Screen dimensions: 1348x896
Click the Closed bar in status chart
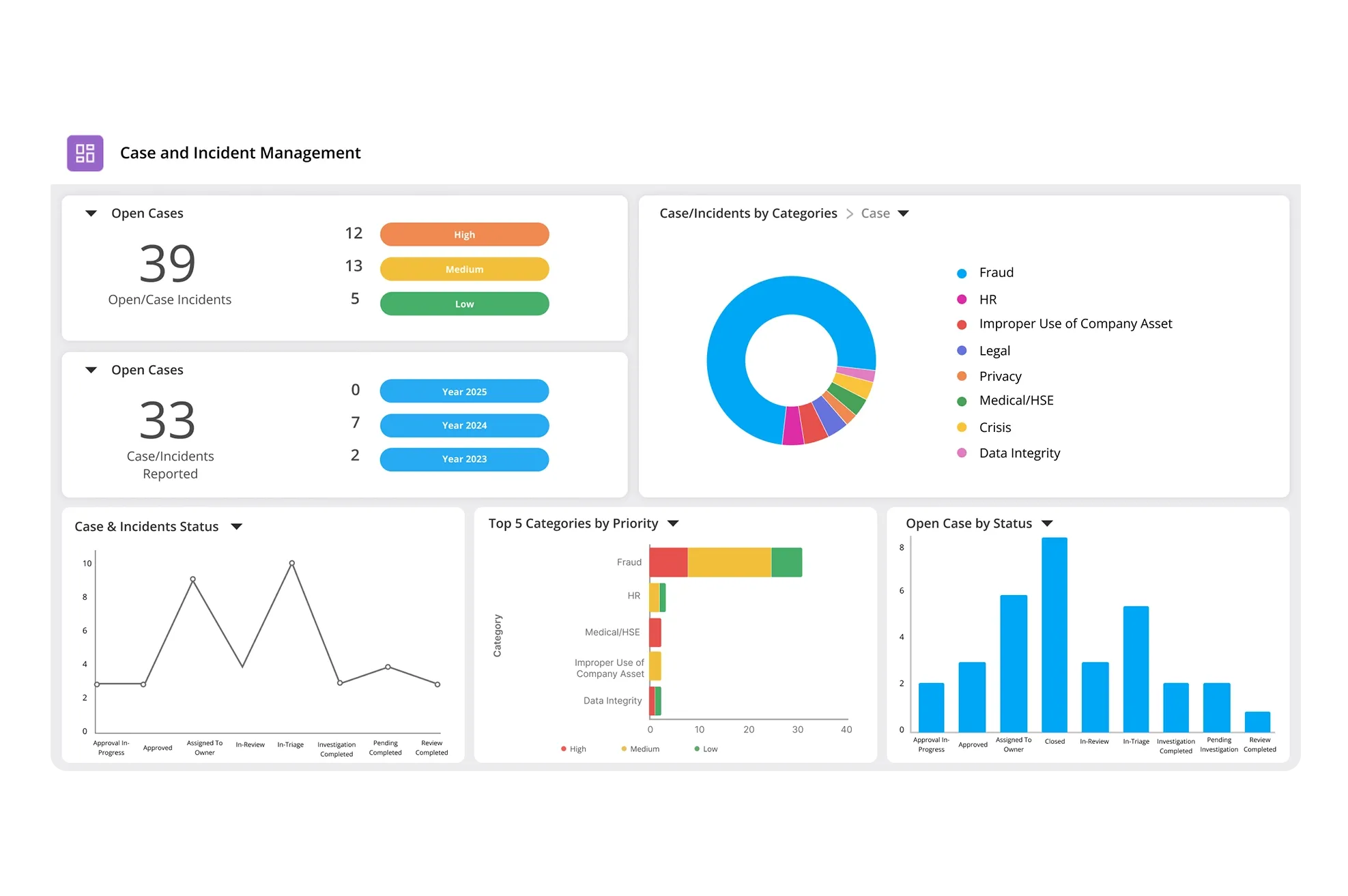tap(1054, 635)
